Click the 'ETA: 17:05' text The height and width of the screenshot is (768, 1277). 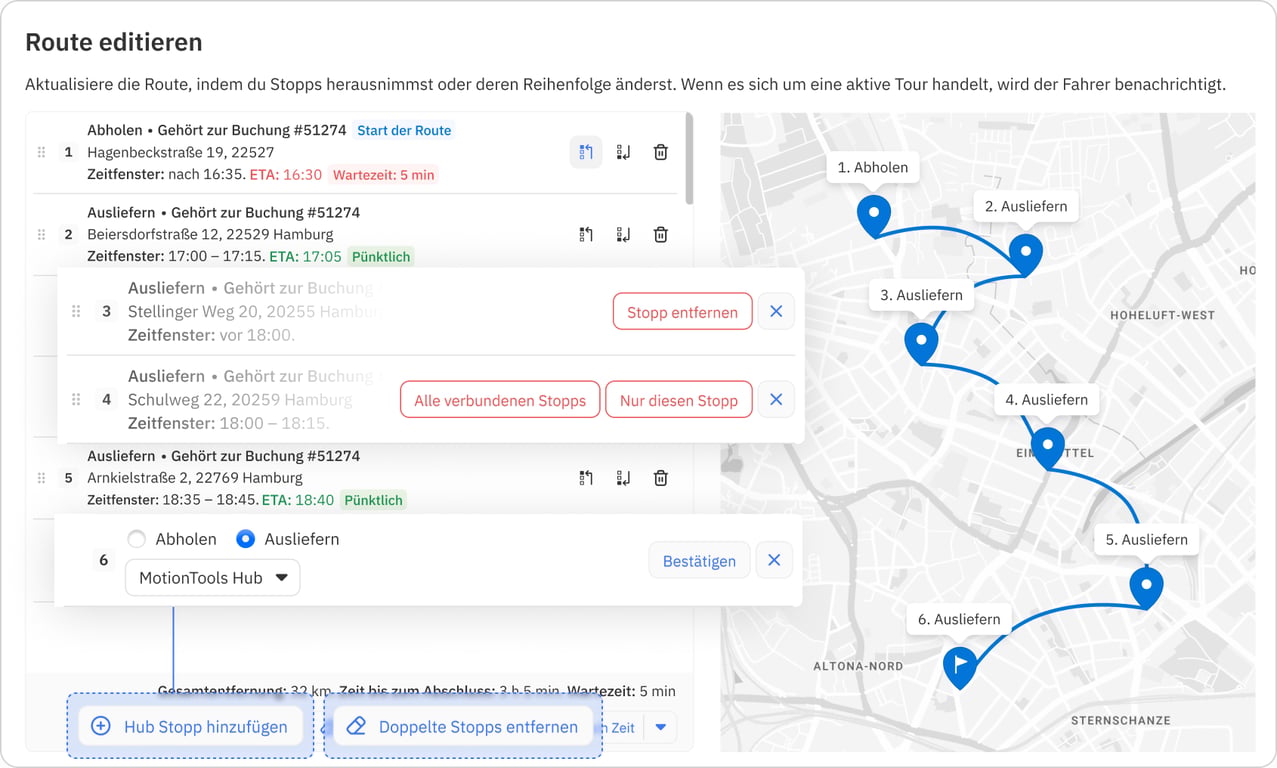pos(305,256)
